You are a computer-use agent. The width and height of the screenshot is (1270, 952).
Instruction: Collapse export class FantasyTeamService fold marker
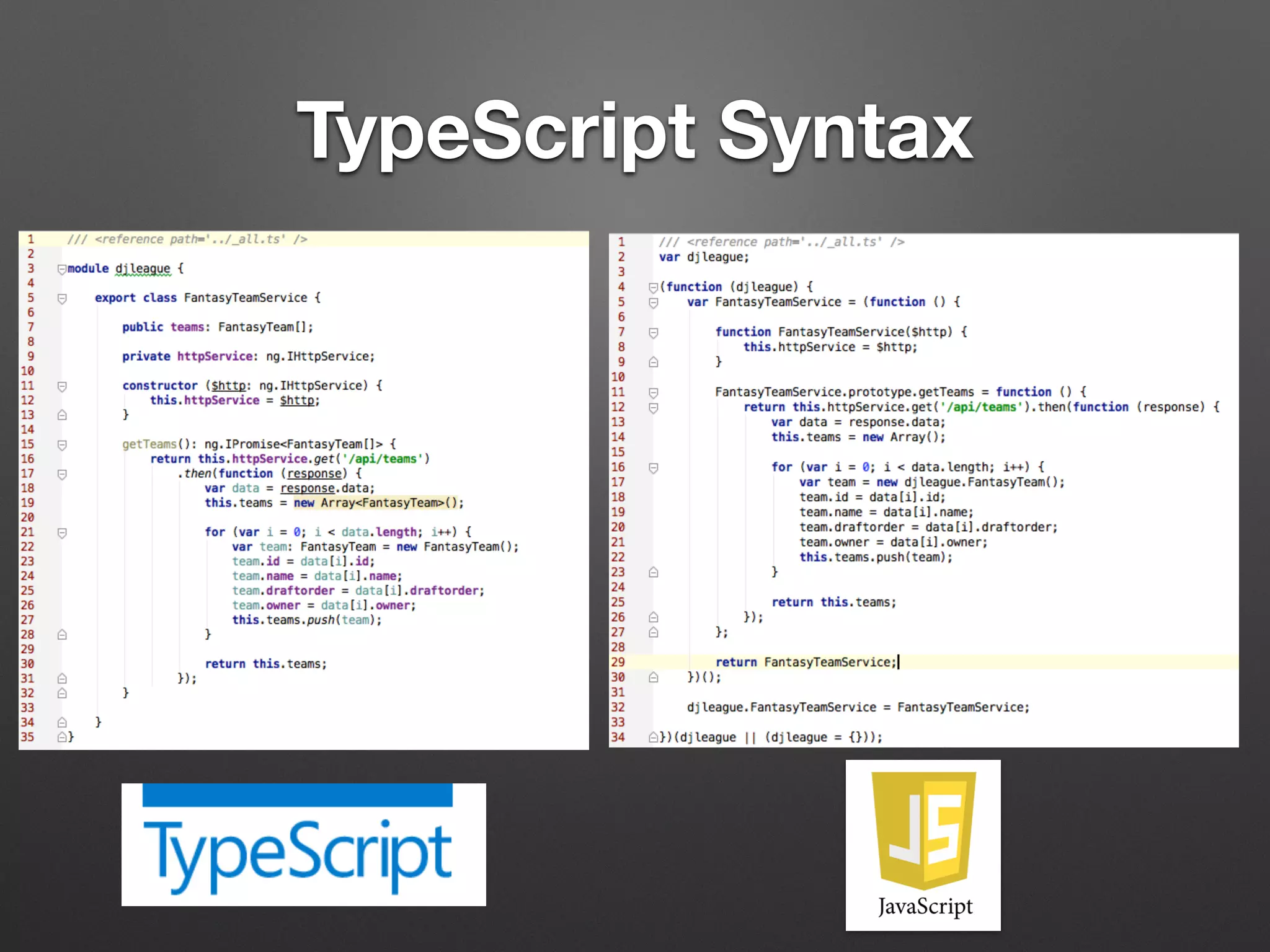[62, 299]
